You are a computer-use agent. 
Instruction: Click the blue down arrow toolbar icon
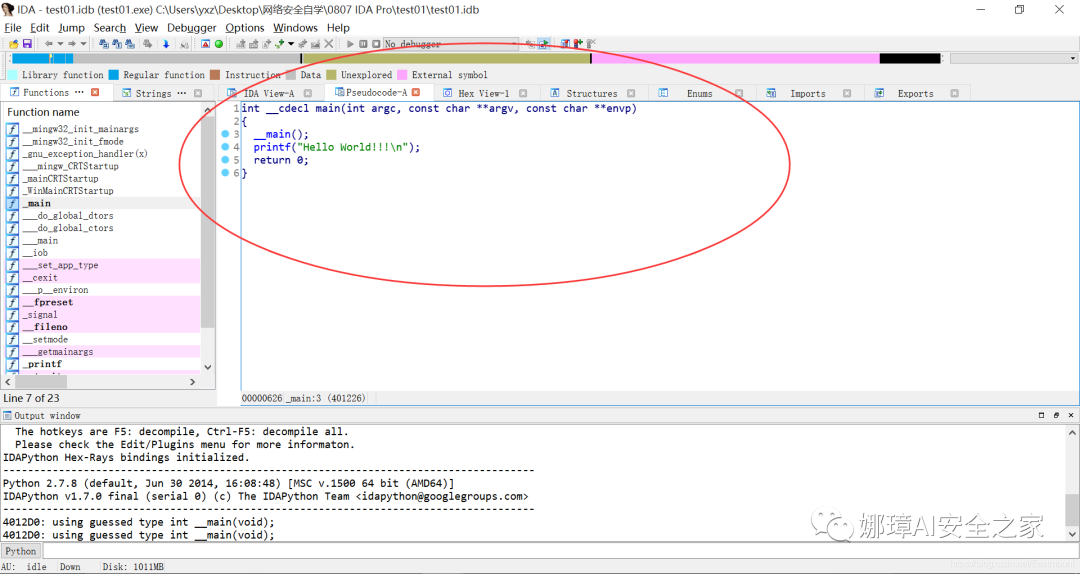click(166, 43)
